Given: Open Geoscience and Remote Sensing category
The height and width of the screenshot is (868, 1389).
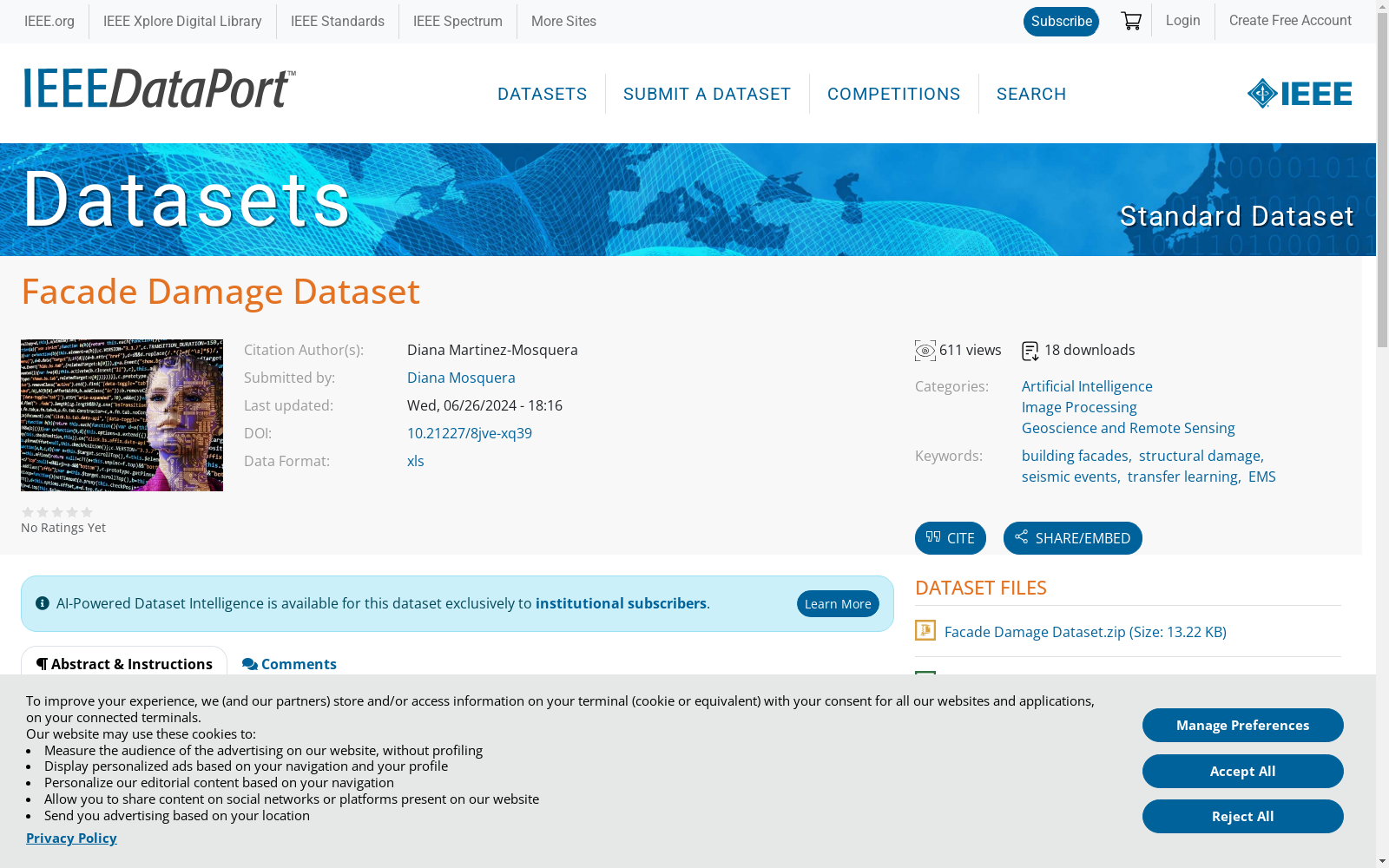Looking at the screenshot, I should pos(1129,428).
